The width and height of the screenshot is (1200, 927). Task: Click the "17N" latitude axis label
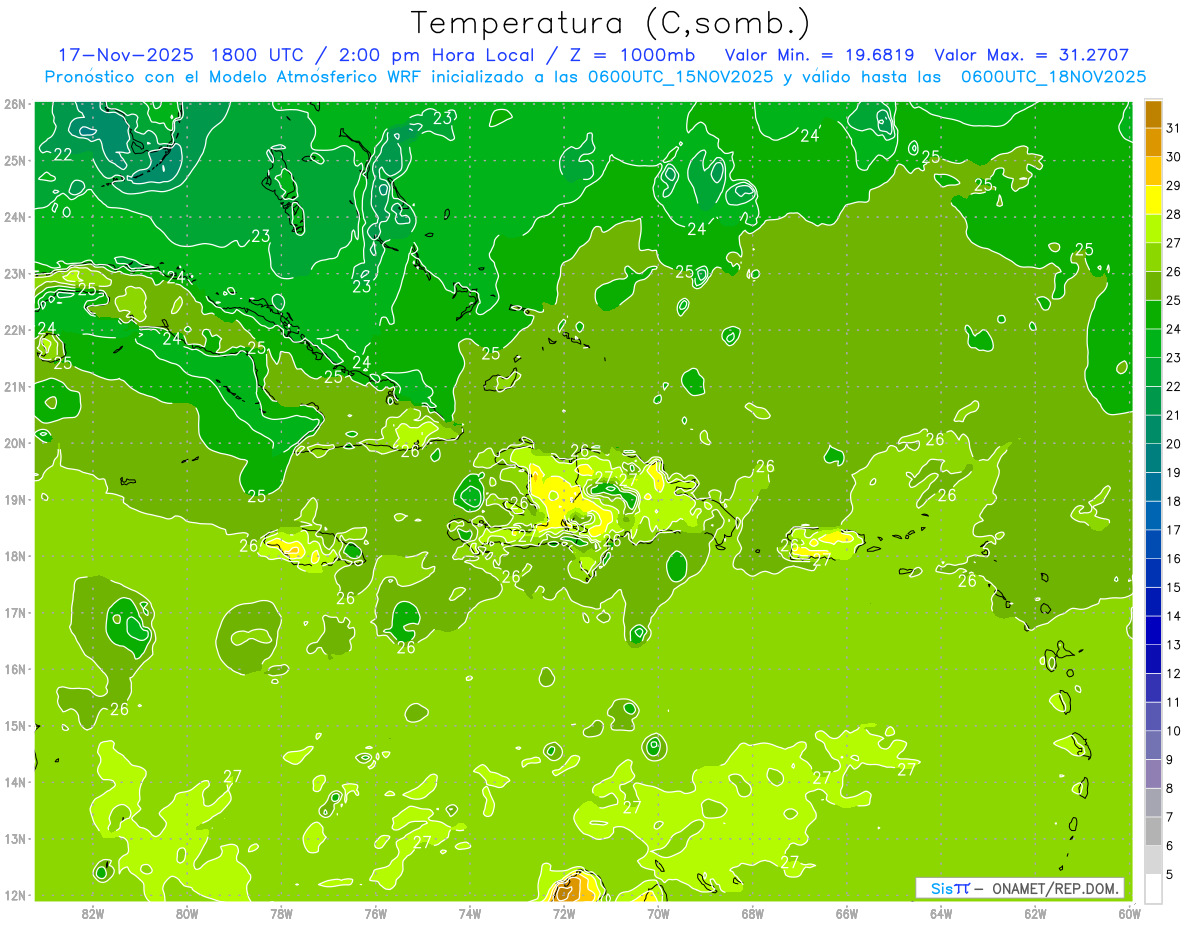click(14, 612)
